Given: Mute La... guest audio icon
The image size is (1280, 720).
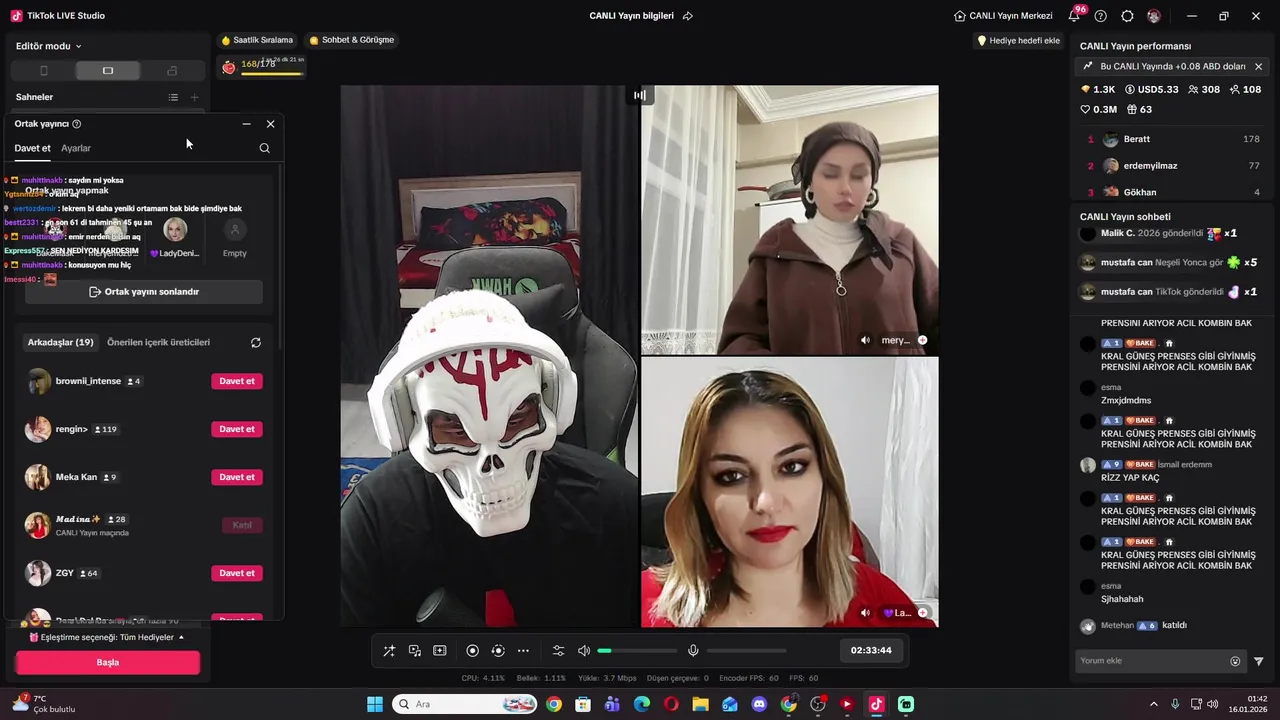Looking at the screenshot, I should click(865, 613).
